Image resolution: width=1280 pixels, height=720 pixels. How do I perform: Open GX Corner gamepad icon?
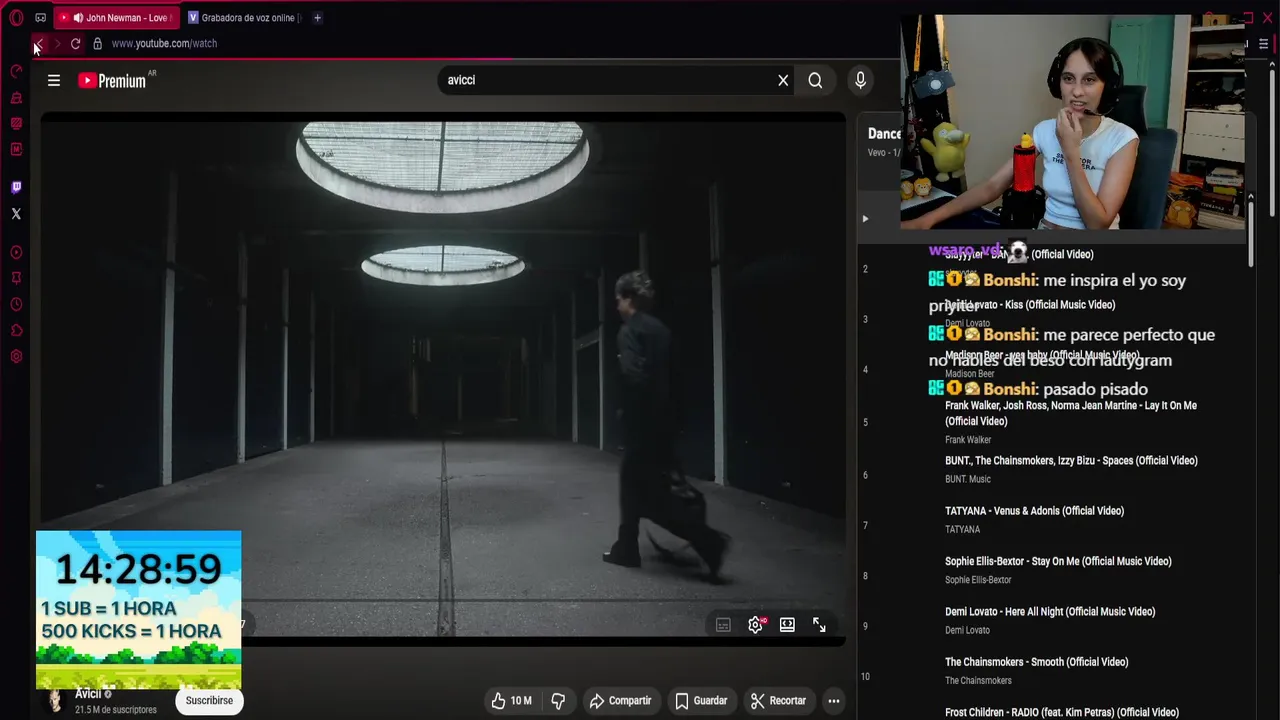coord(40,18)
